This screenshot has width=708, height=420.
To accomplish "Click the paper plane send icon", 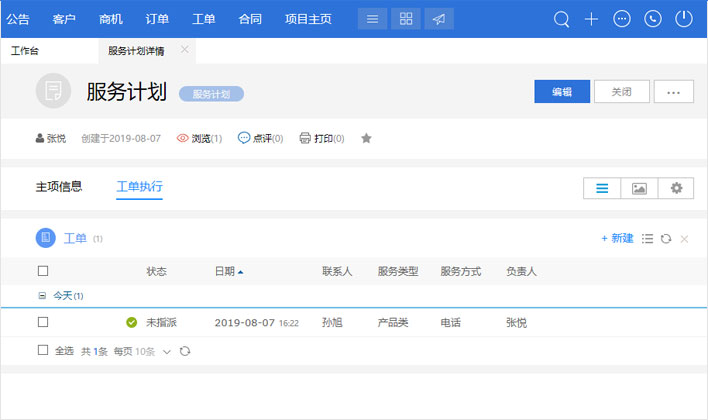I will tap(438, 19).
